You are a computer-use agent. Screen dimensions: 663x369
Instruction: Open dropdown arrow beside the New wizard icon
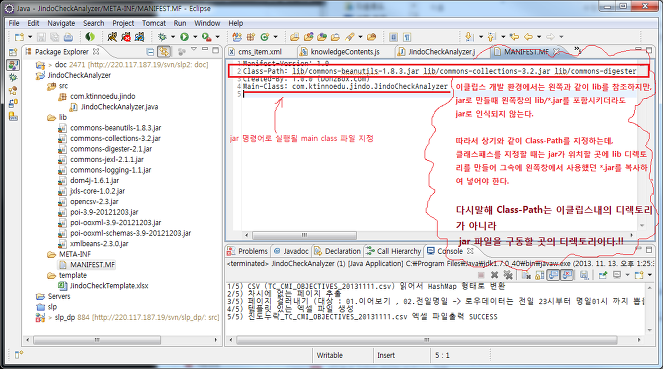[30, 37]
